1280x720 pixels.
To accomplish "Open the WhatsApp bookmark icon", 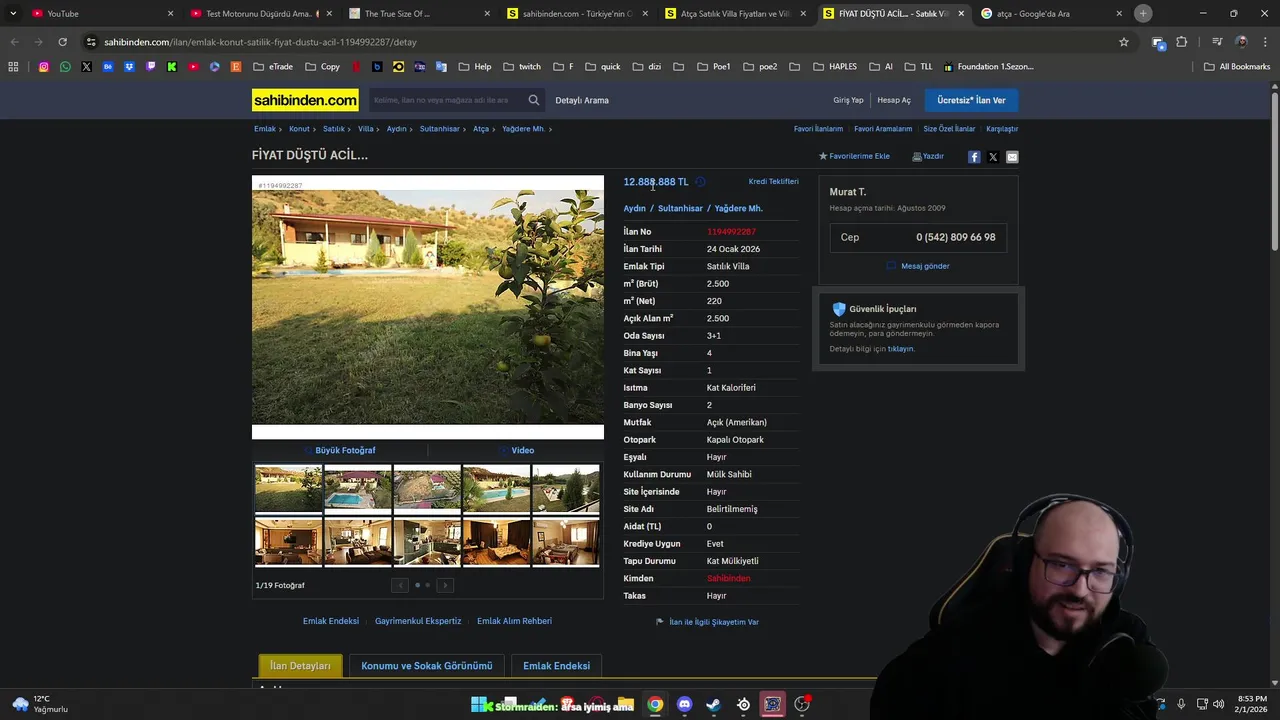I will tap(65, 67).
